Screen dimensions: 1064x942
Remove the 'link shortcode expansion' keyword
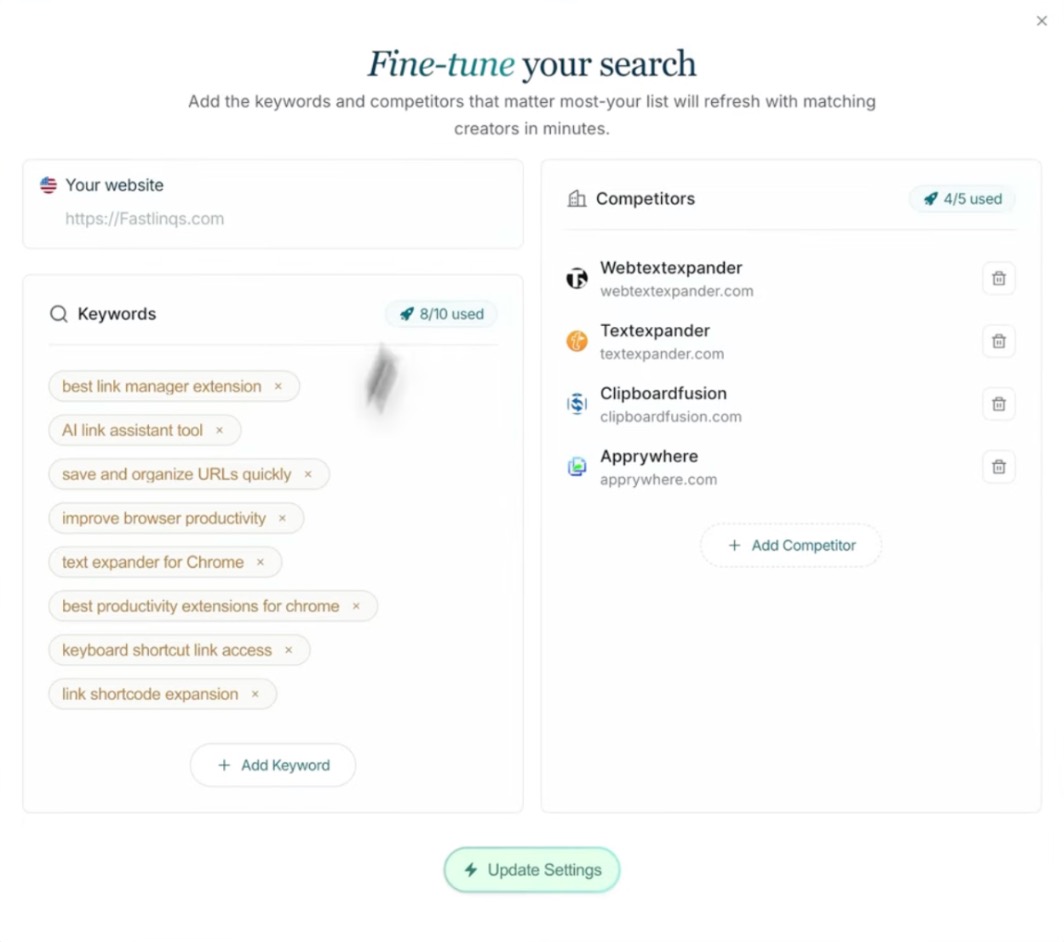pyautogui.click(x=255, y=695)
